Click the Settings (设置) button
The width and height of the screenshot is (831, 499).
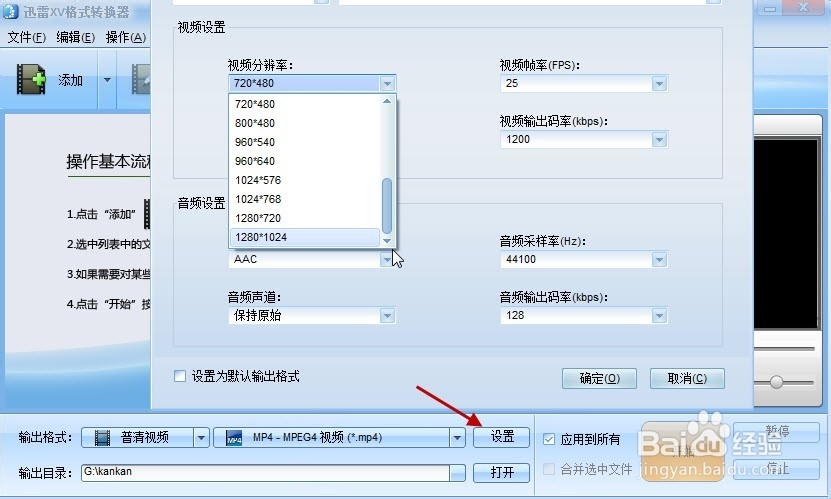[501, 437]
